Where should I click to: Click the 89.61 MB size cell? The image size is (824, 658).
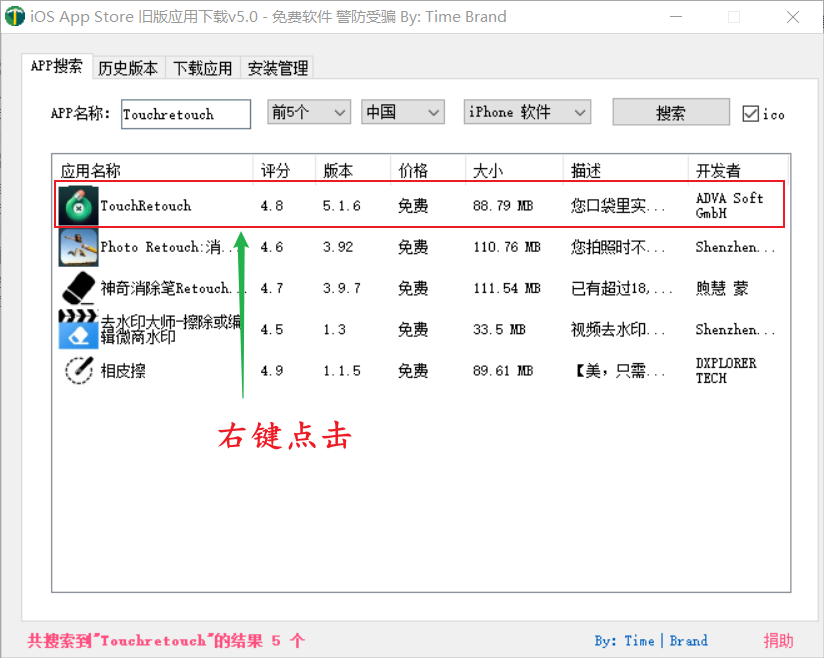[503, 371]
